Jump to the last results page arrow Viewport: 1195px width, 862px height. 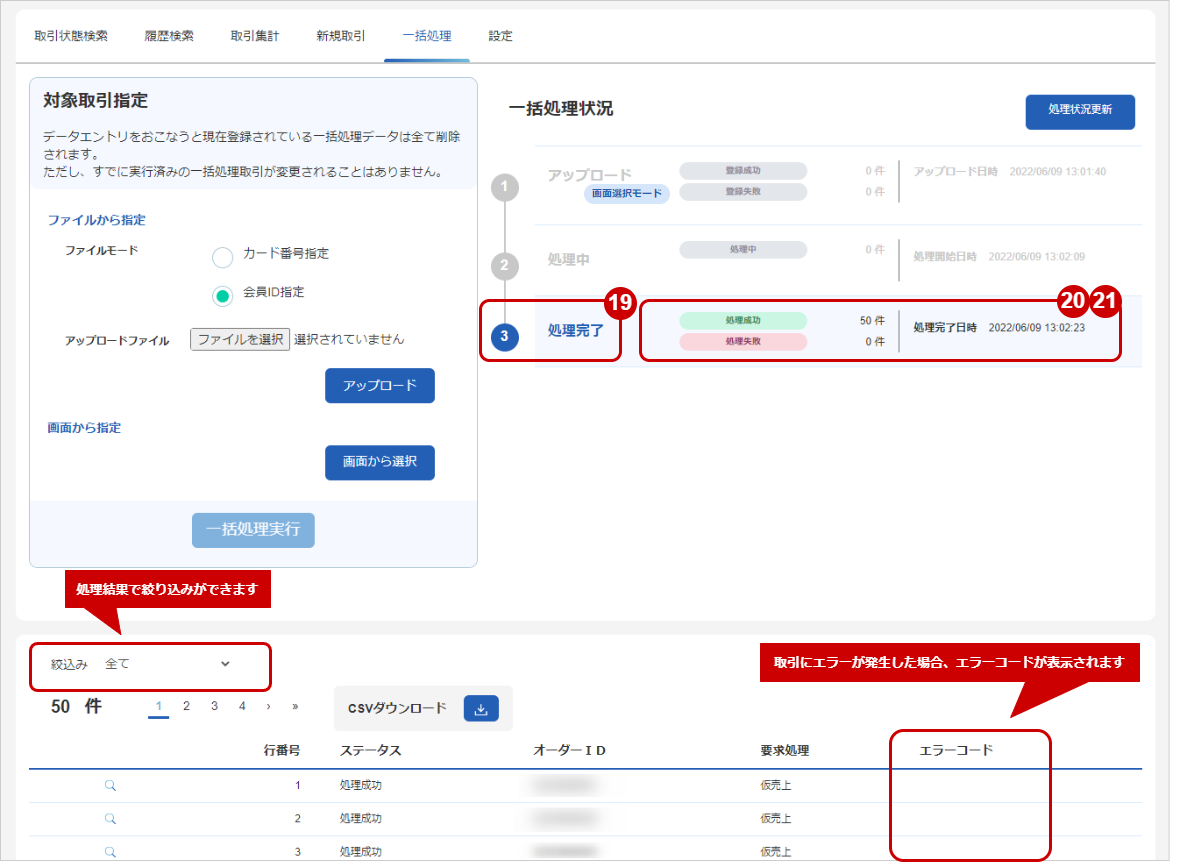295,707
